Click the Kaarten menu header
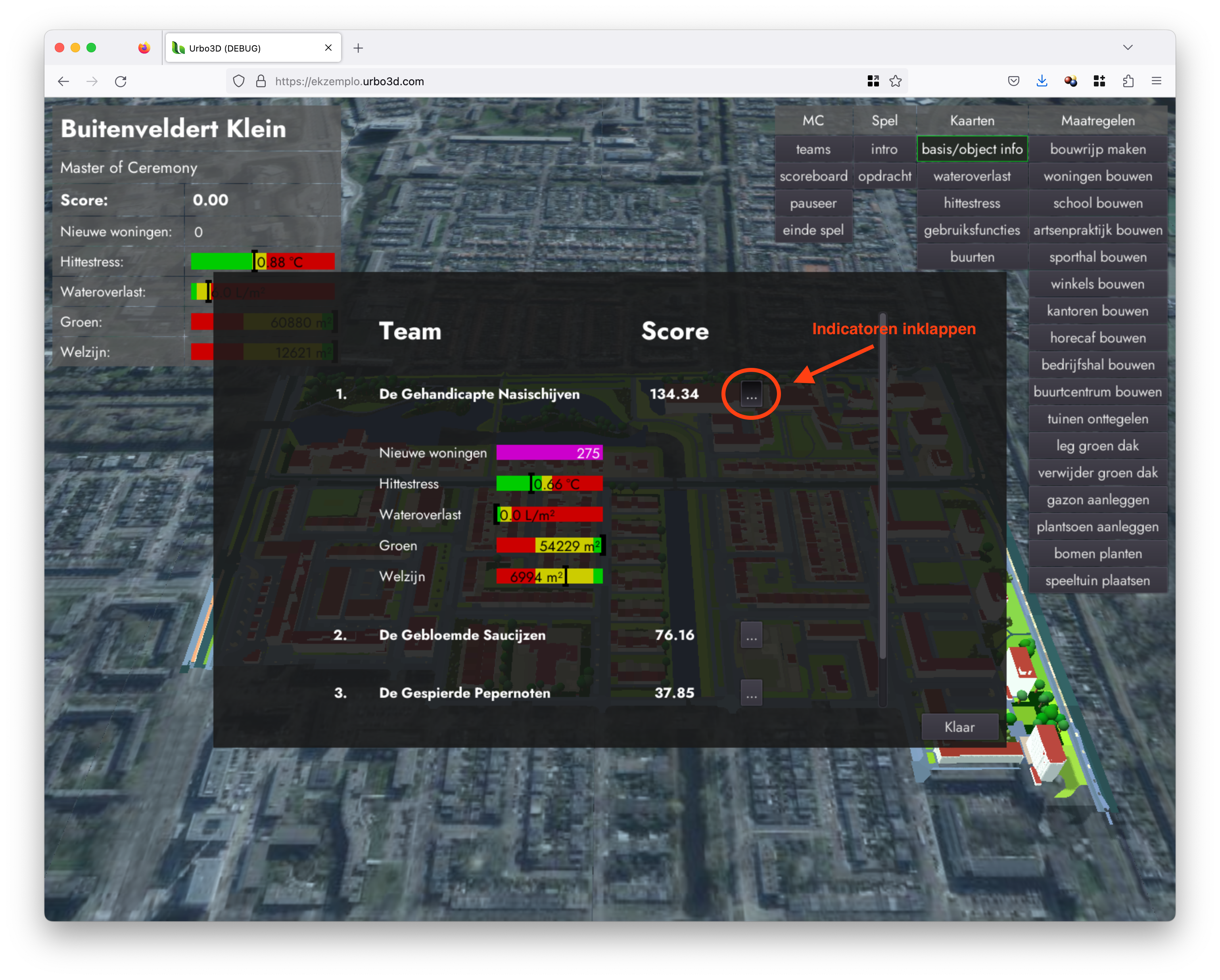The height and width of the screenshot is (980, 1220). pos(972,121)
